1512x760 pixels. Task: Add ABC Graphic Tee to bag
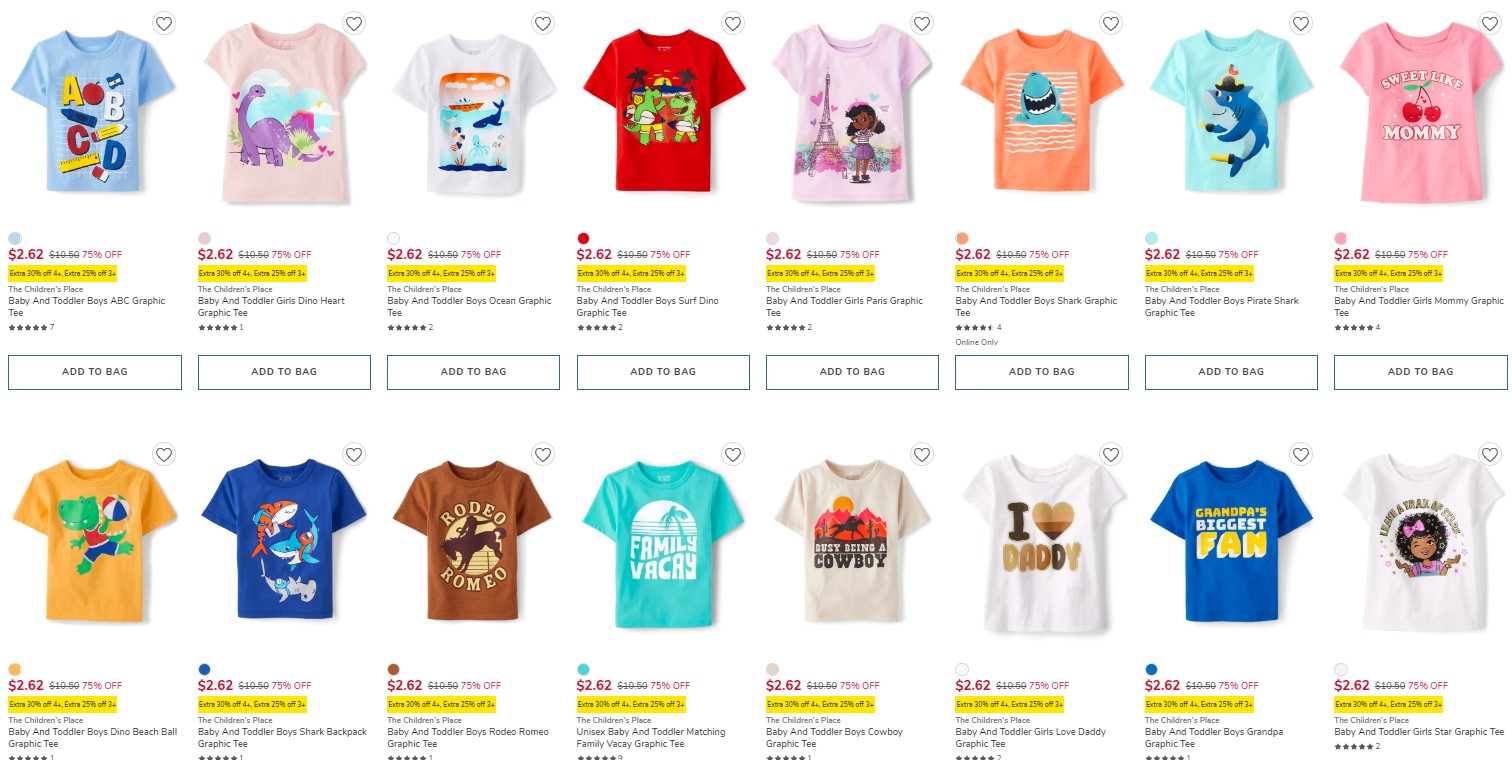click(95, 372)
